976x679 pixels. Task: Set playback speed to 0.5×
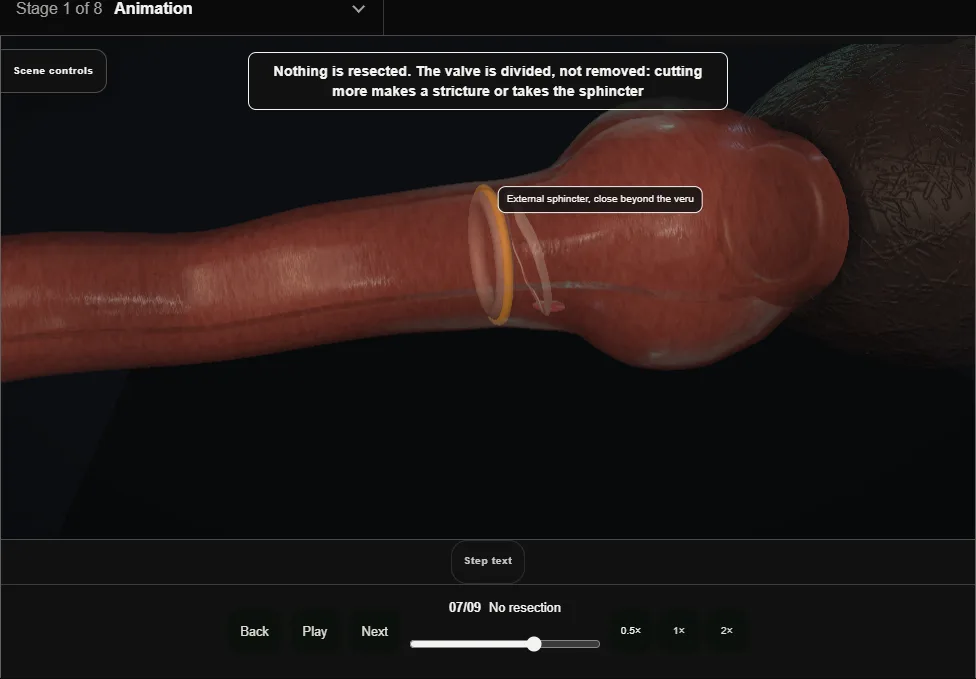pos(631,631)
